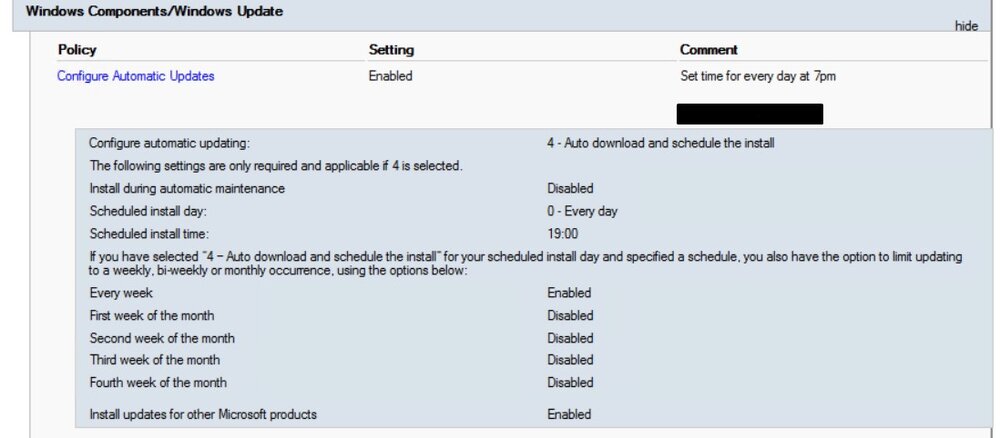The image size is (1000, 438).
Task: Click the '4 - Auto download and schedule the install' value
Action: 660,143
